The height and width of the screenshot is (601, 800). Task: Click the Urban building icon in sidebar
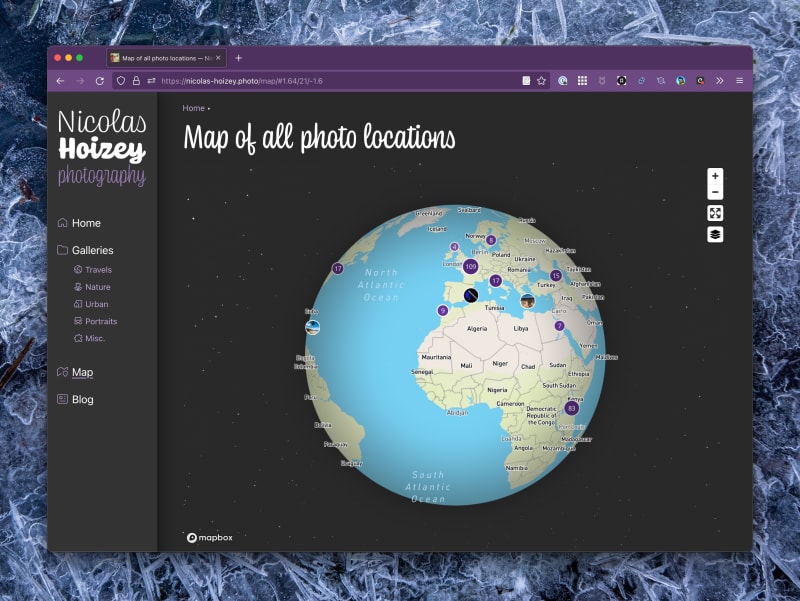coord(78,304)
